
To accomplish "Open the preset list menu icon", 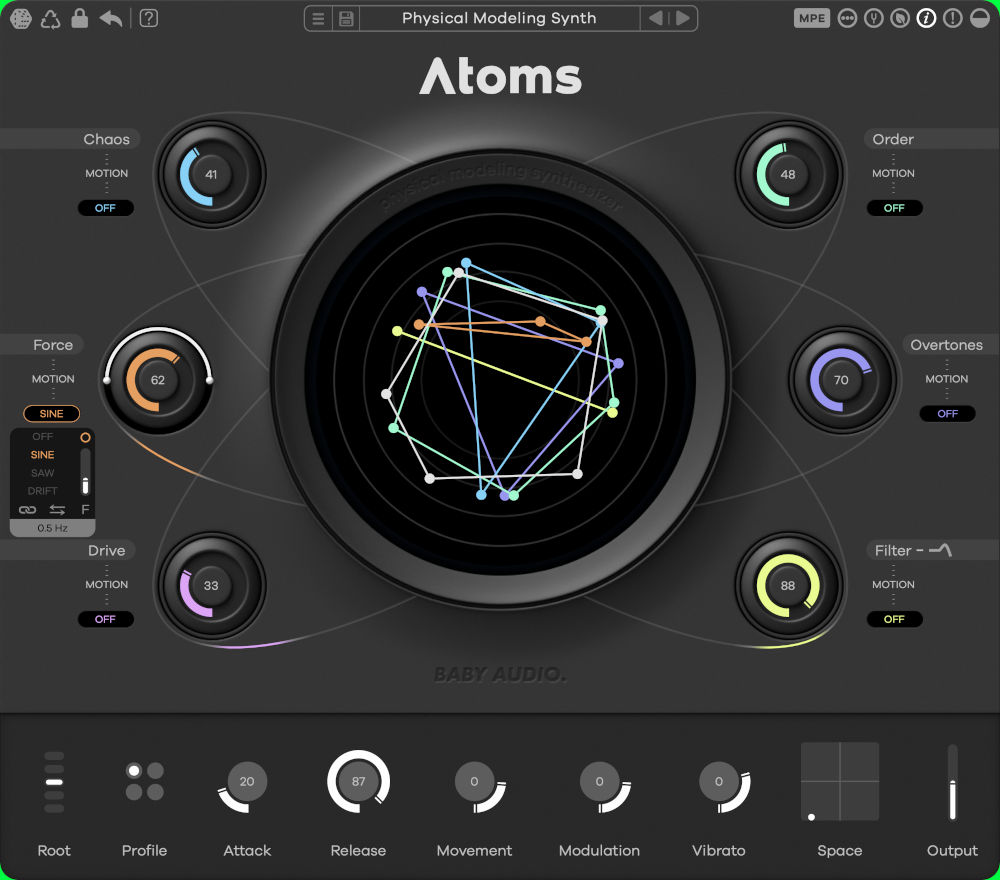I will click(318, 18).
